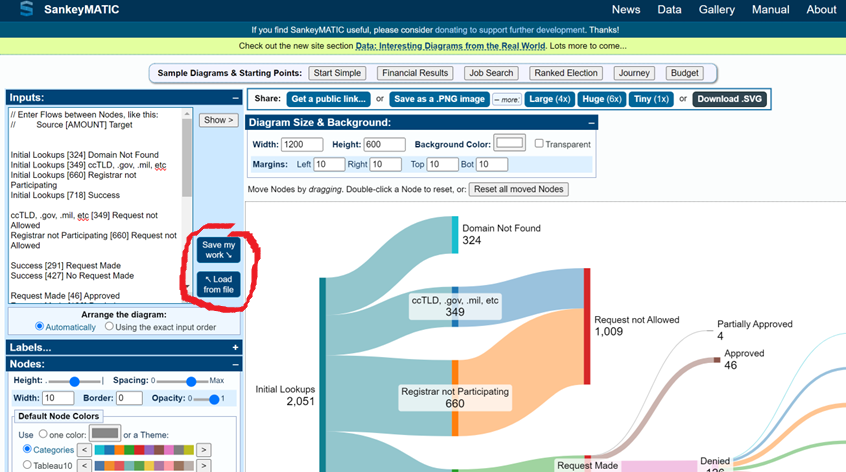Click the Save my work button
846x472 pixels.
pyautogui.click(x=218, y=250)
